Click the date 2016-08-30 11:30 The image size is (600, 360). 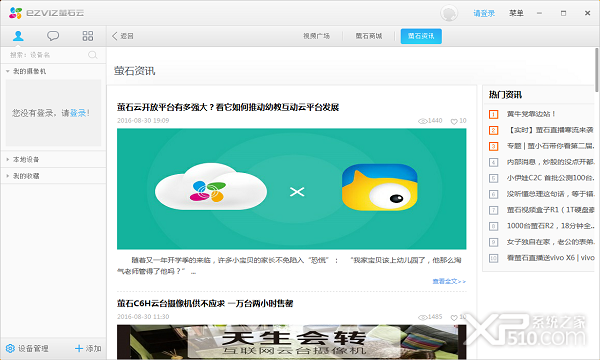(x=143, y=317)
